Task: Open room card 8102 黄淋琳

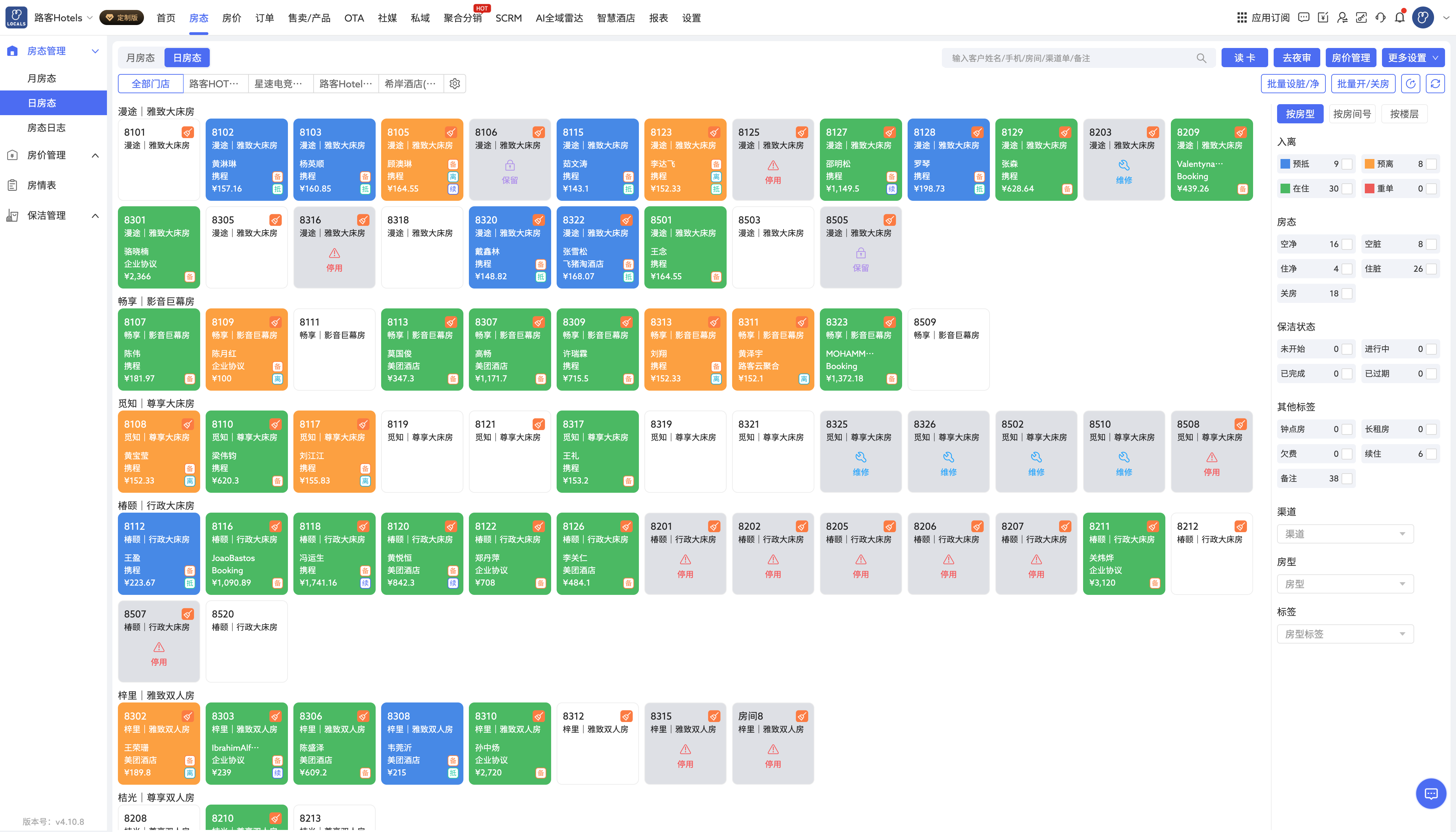Action: tap(246, 159)
